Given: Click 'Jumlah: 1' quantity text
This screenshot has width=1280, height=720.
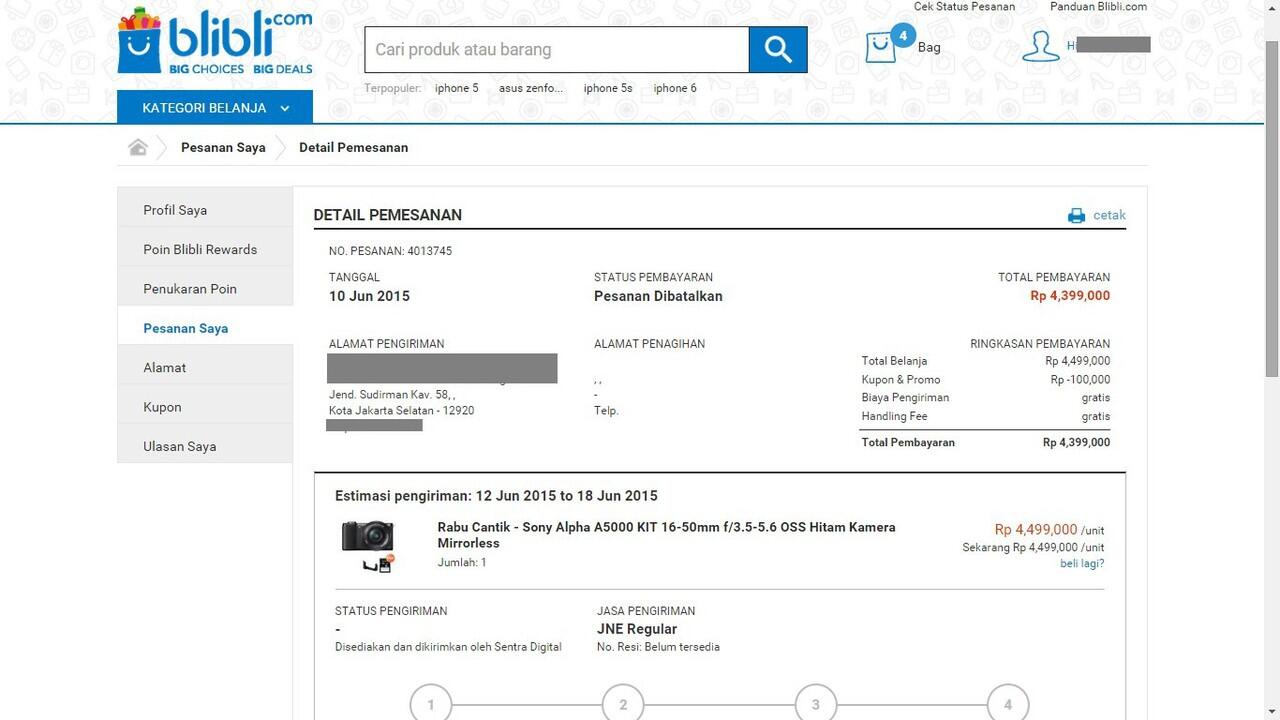Looking at the screenshot, I should (462, 563).
